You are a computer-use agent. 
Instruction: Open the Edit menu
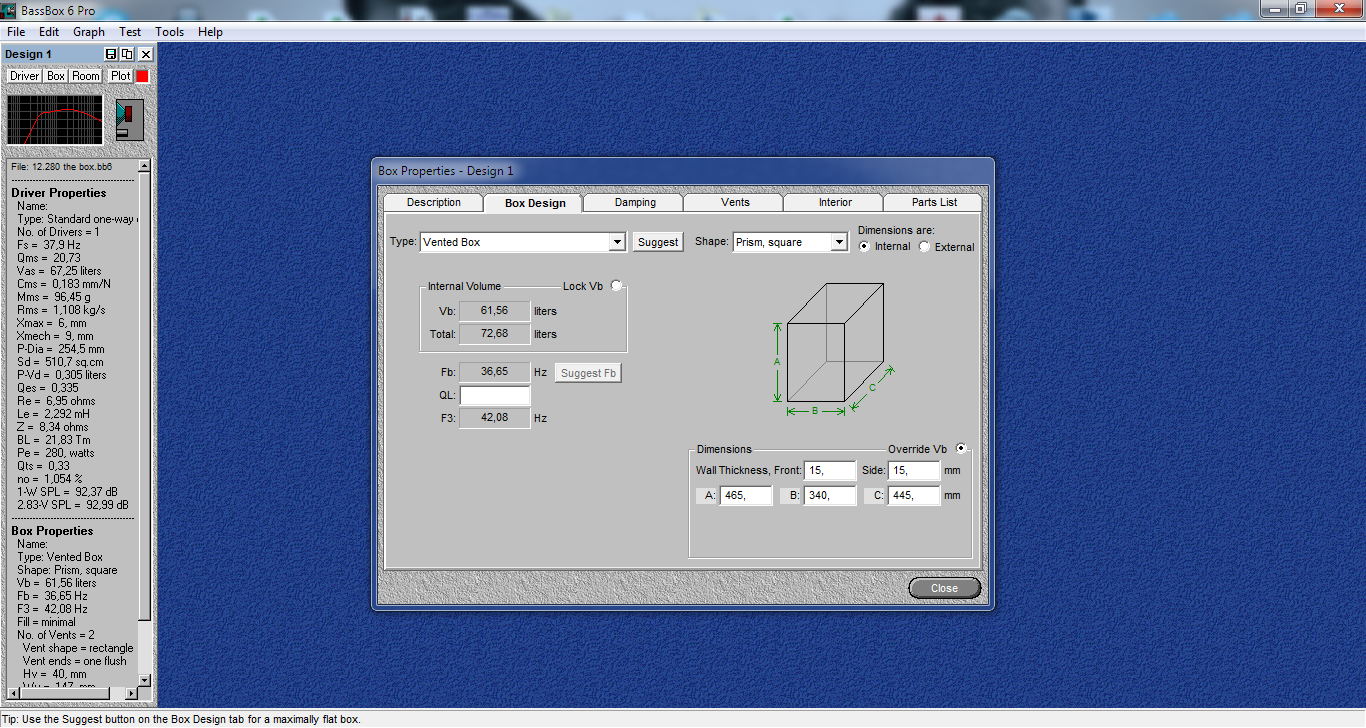point(49,32)
